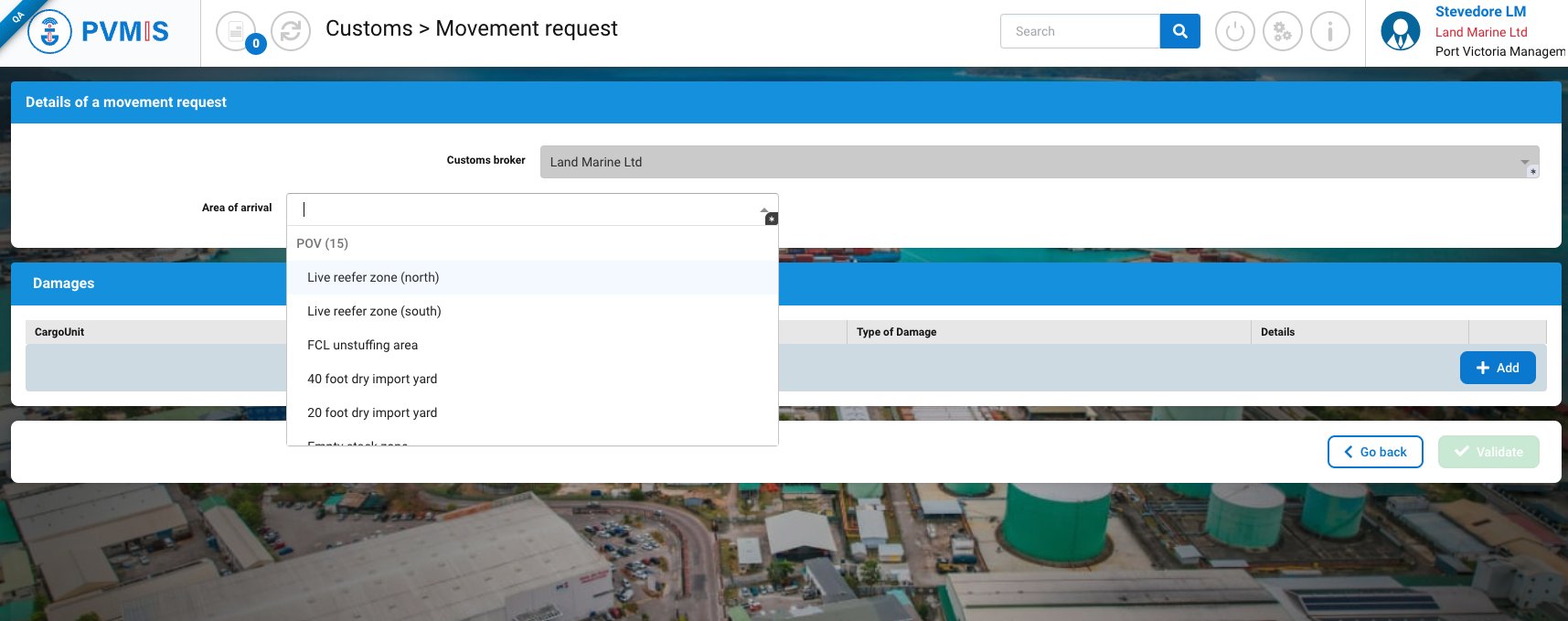Collapse the Area of arrival dropdown arrow
The image size is (1568, 621).
click(x=764, y=209)
